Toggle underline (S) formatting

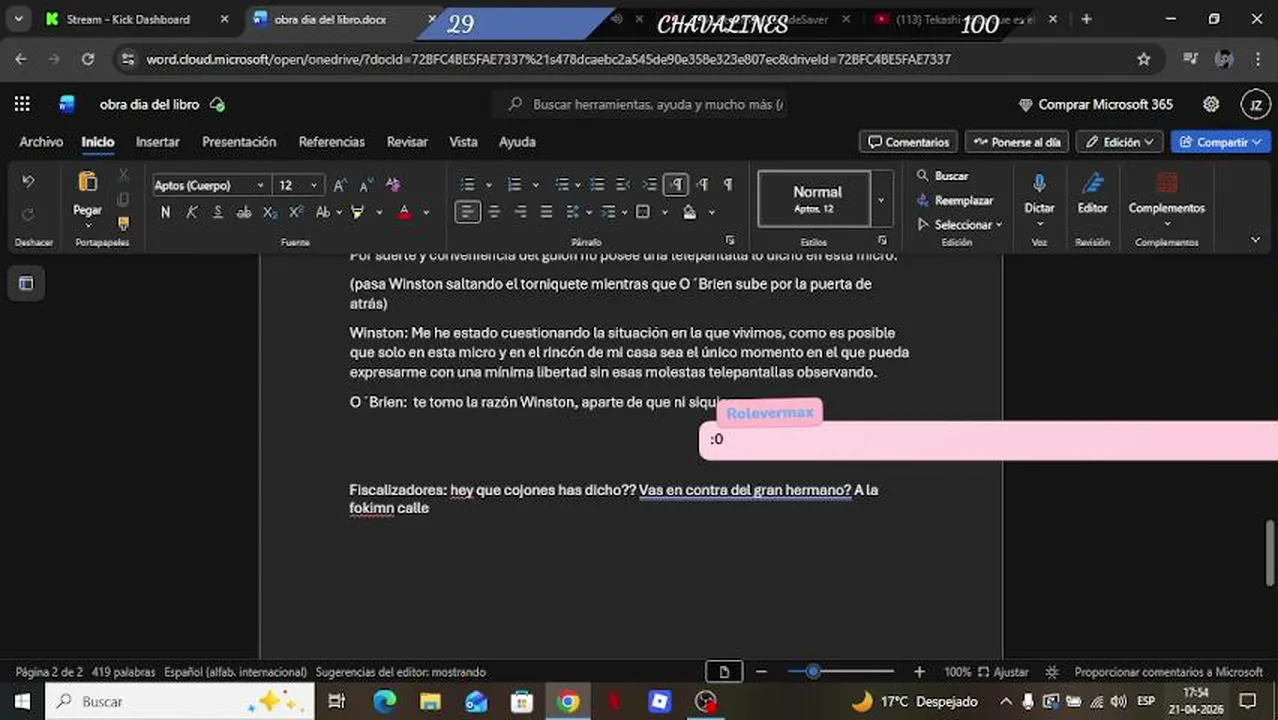pyautogui.click(x=217, y=212)
